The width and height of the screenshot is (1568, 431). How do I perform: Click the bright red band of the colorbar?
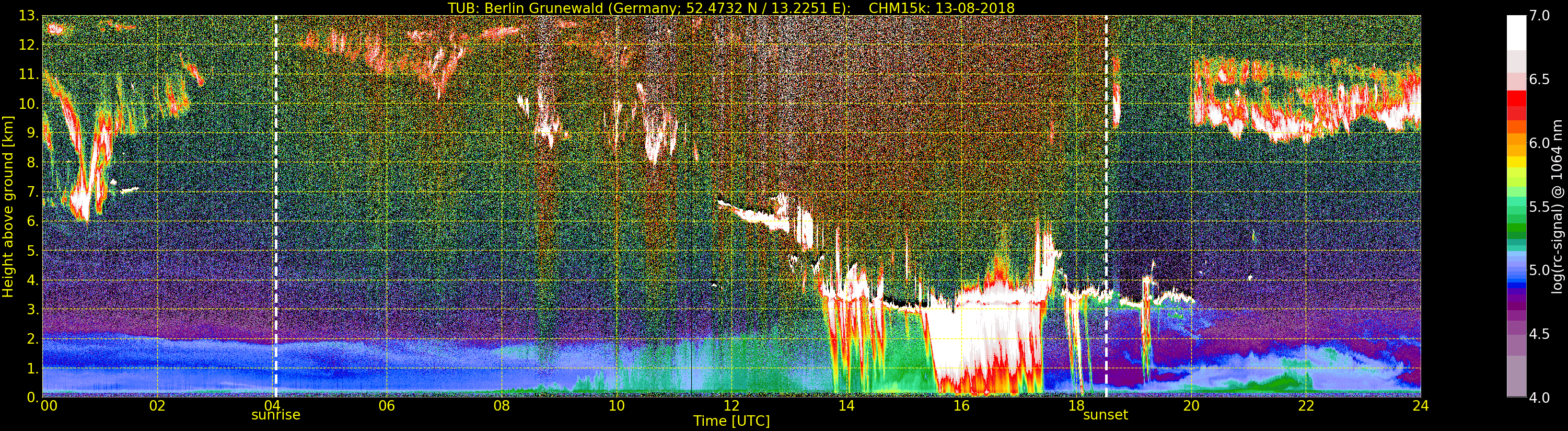click(x=1516, y=98)
